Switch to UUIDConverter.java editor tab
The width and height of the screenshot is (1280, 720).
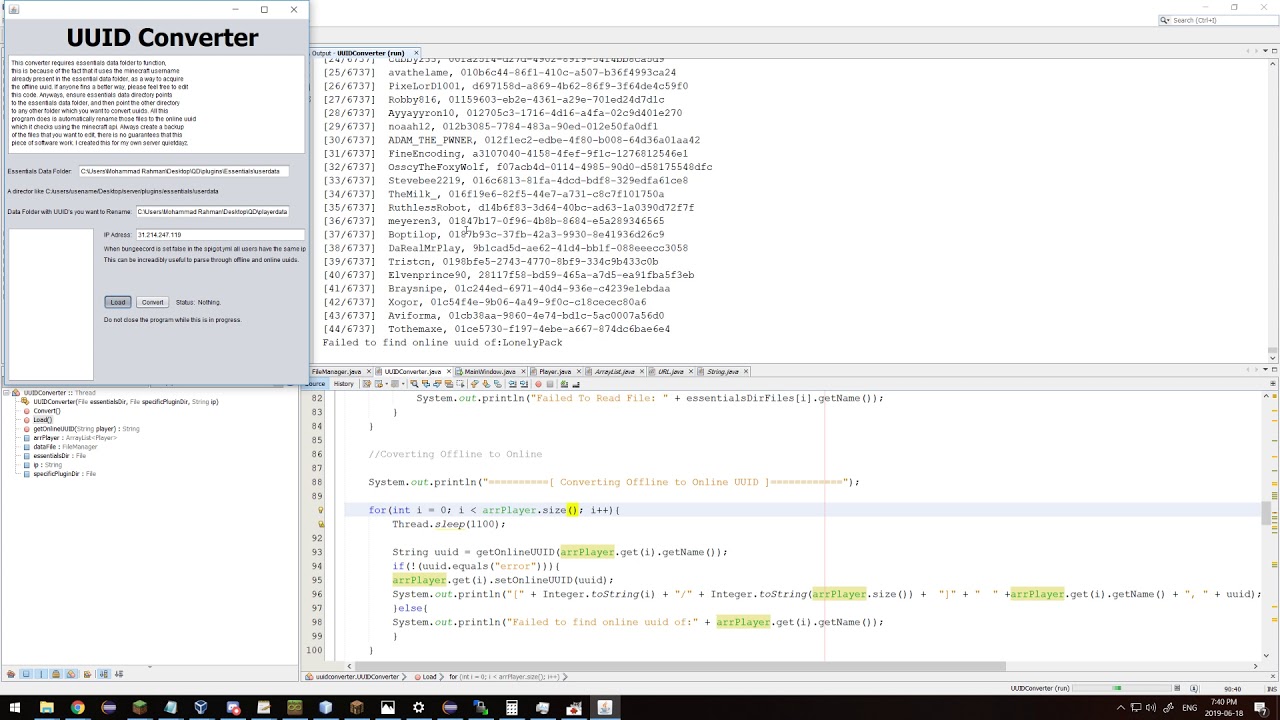click(x=412, y=372)
